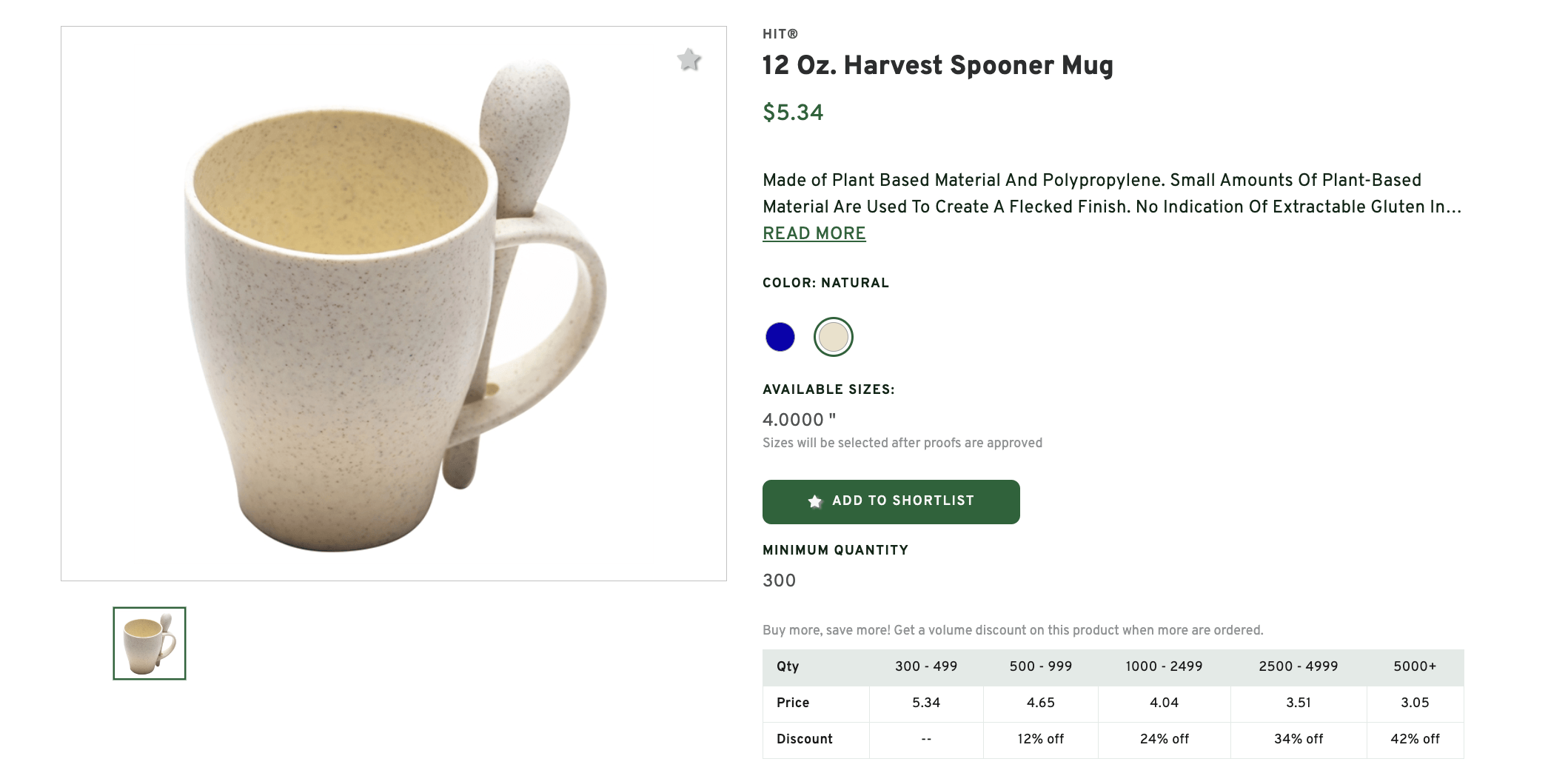Click the Add To Shortlist button

pyautogui.click(x=891, y=501)
